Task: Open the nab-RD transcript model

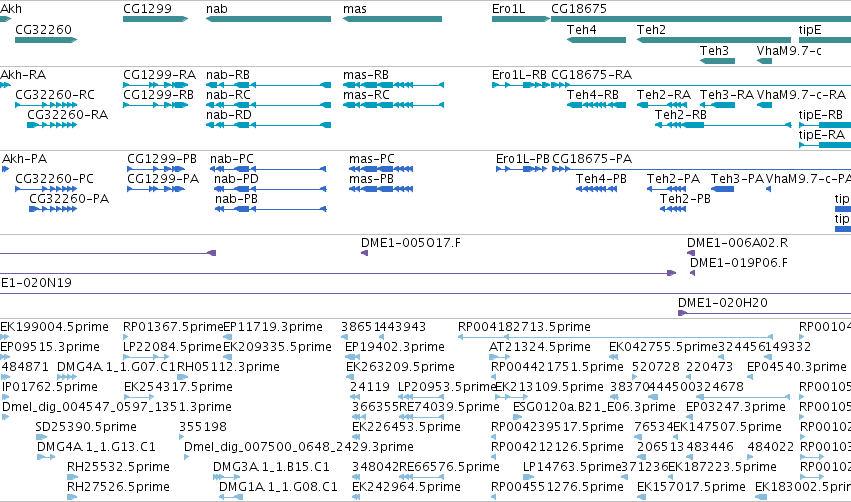Action: click(x=268, y=125)
